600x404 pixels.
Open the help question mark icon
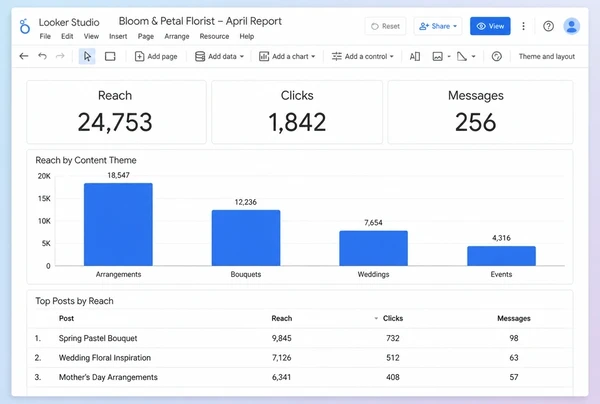pyautogui.click(x=548, y=26)
